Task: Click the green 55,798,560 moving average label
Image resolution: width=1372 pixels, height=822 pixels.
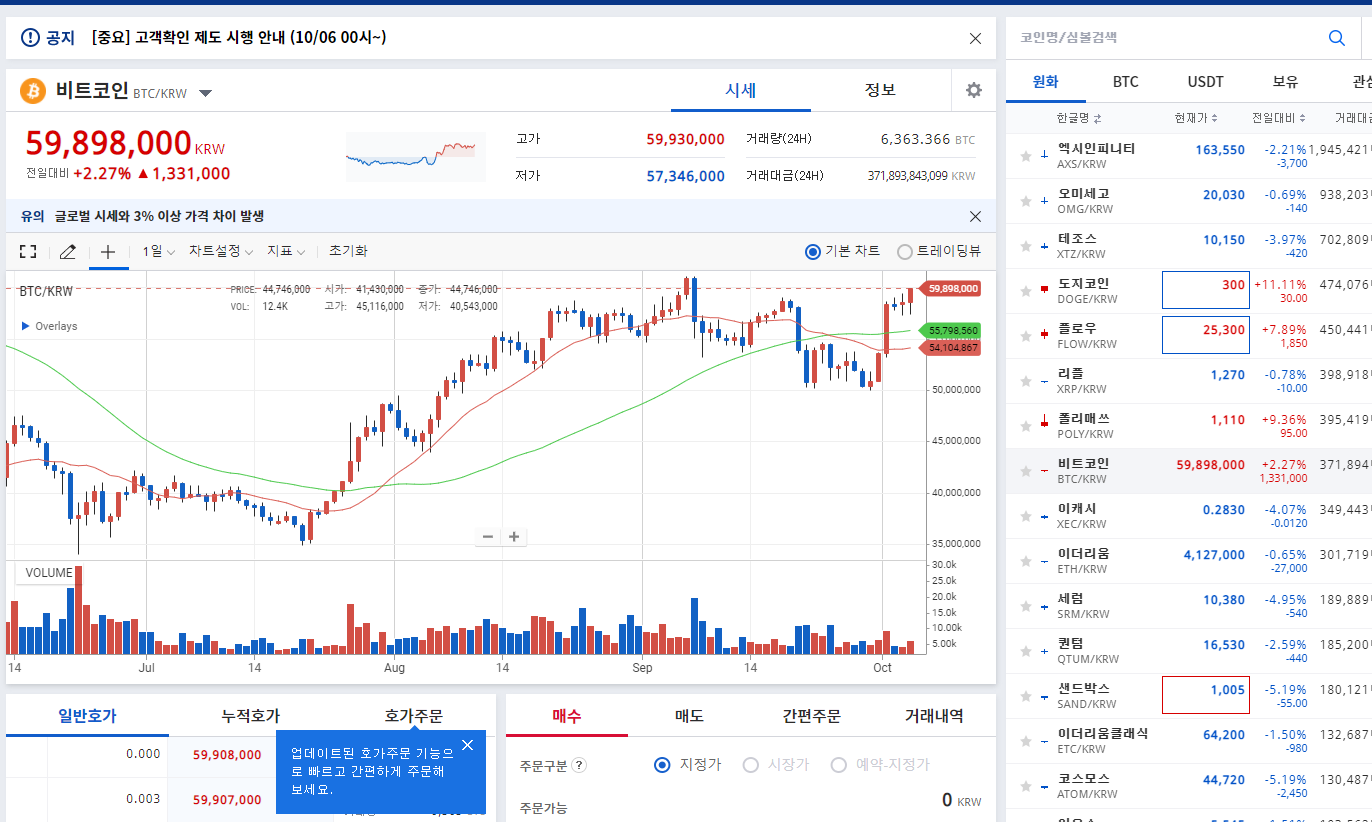Action: tap(950, 330)
